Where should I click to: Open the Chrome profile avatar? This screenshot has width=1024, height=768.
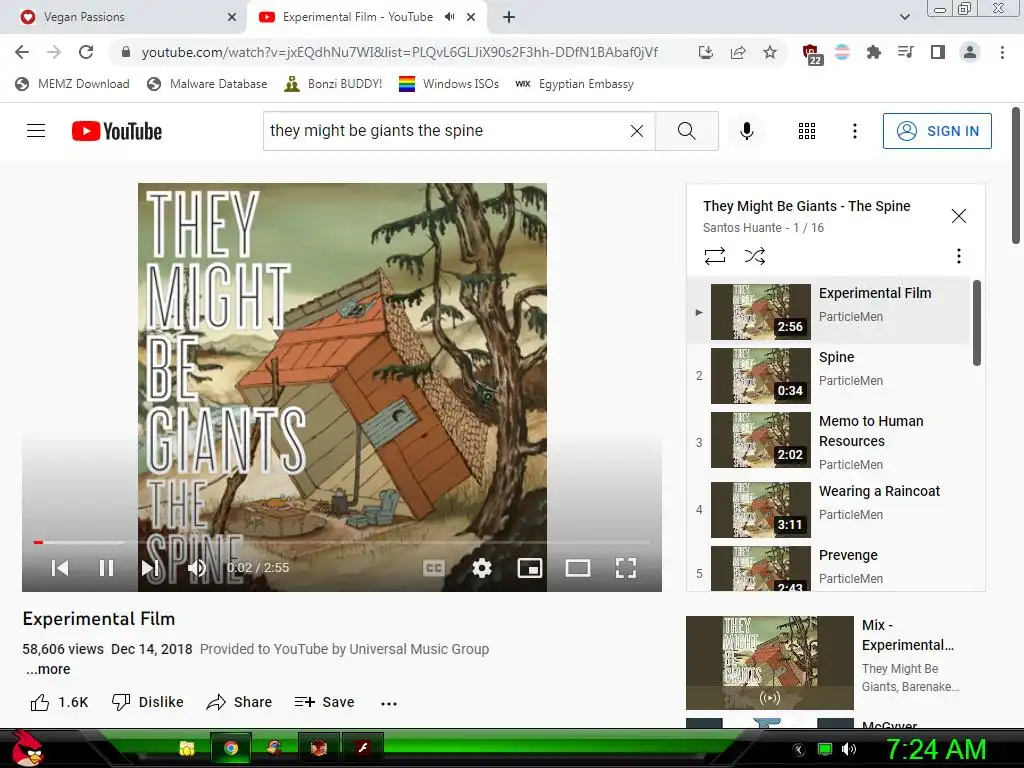pos(970,52)
